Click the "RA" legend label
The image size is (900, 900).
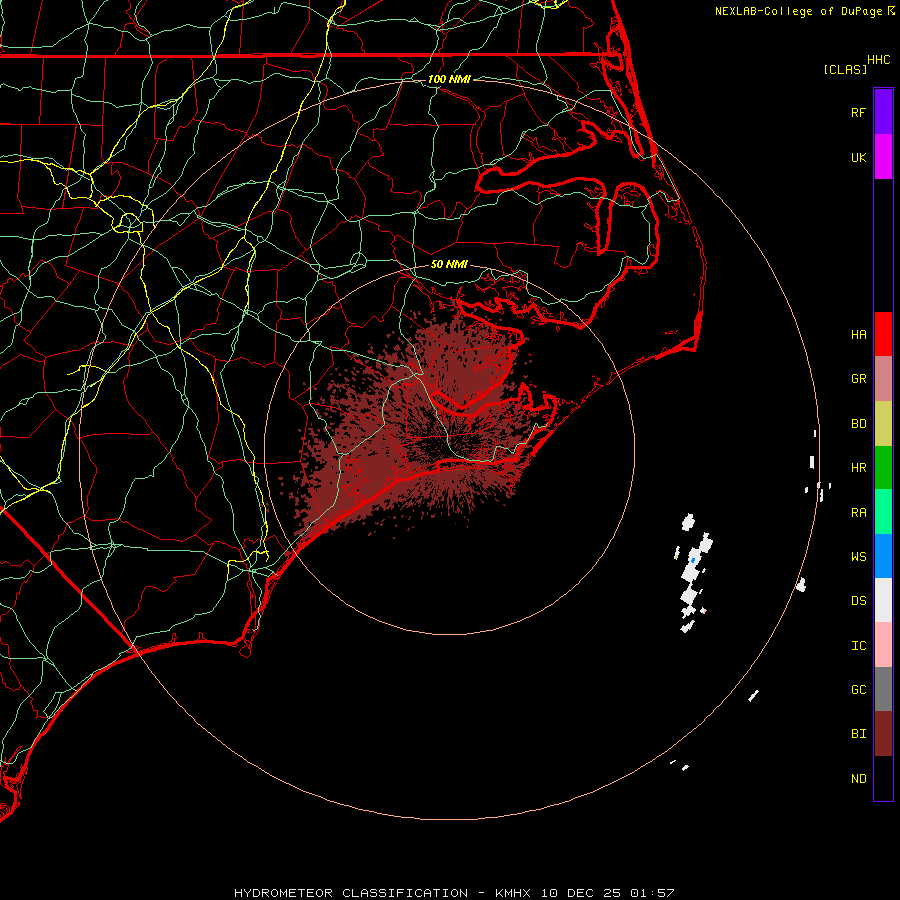click(x=858, y=513)
